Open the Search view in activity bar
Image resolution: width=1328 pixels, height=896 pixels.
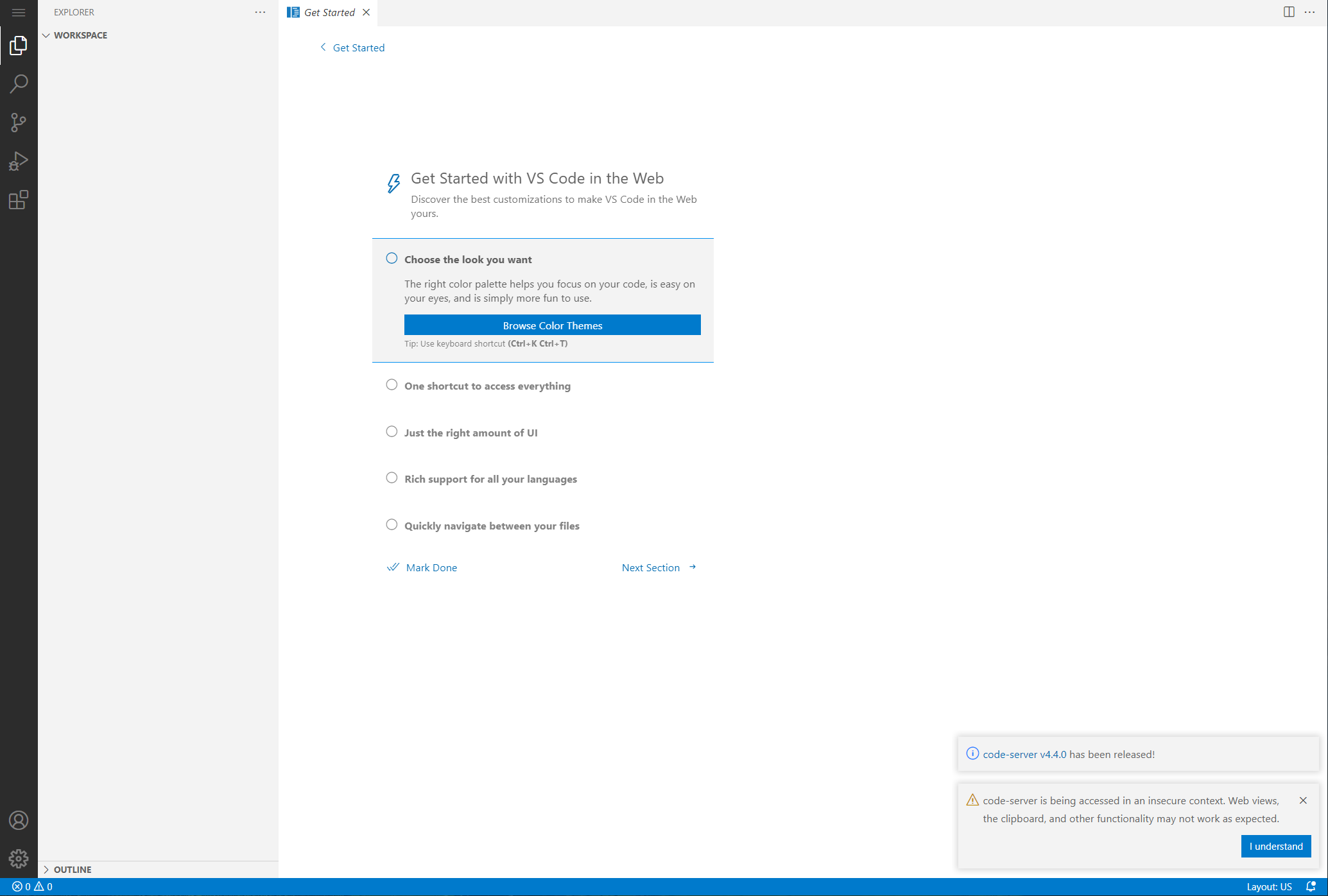[x=19, y=83]
